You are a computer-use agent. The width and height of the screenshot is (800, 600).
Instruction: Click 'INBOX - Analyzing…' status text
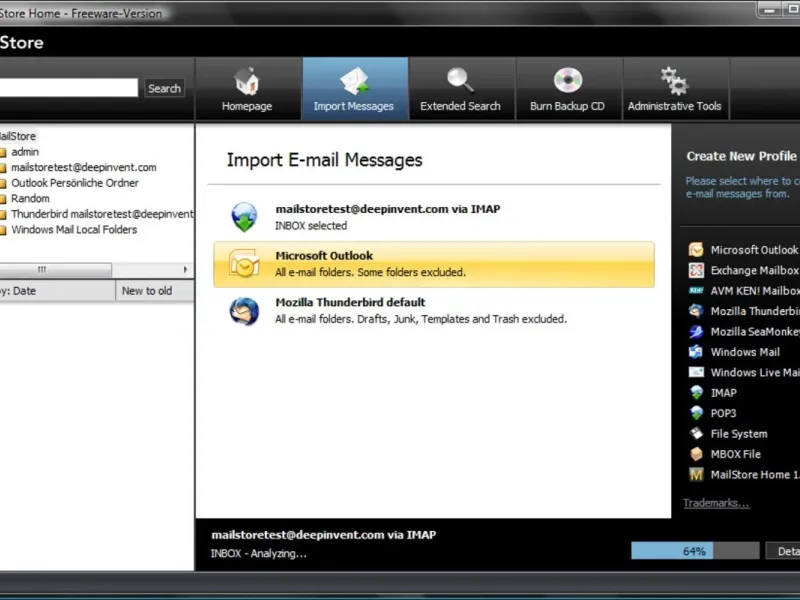tap(259, 553)
